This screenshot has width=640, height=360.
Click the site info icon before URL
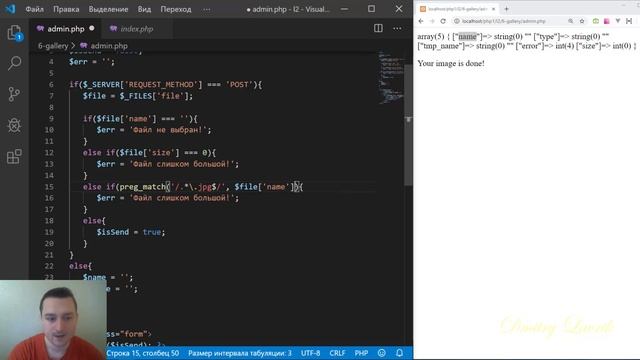457,21
